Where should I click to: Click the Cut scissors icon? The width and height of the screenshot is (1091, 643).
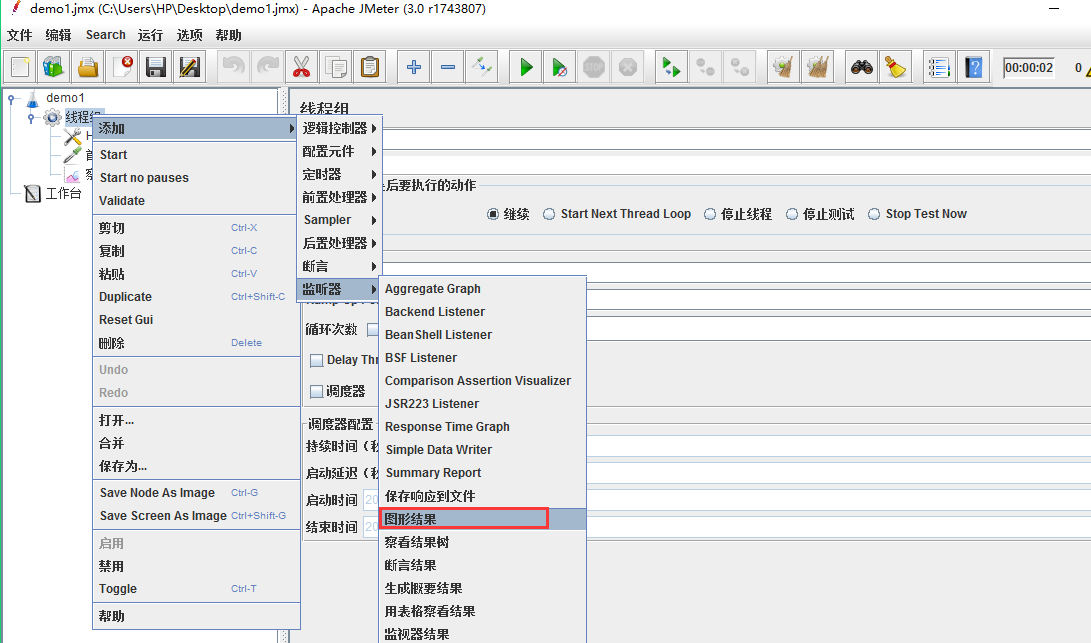tap(301, 68)
